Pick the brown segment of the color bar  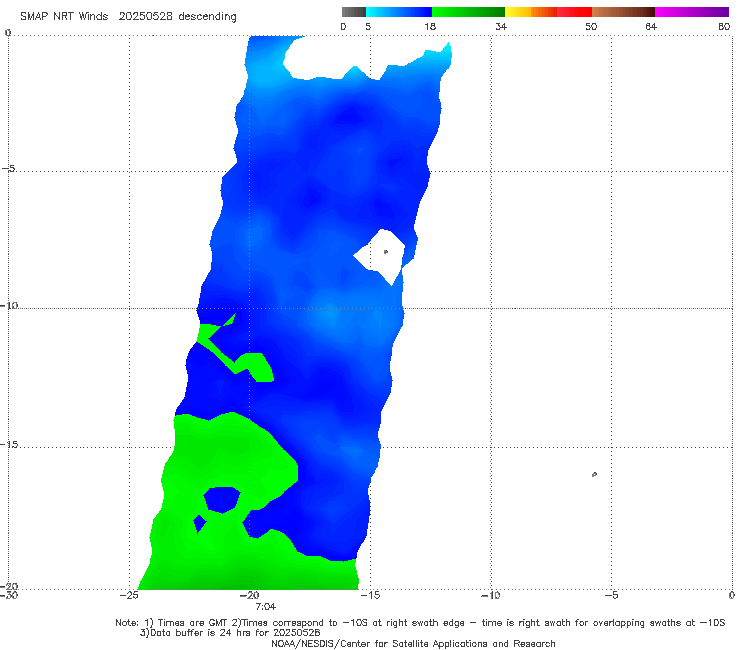pos(623,12)
